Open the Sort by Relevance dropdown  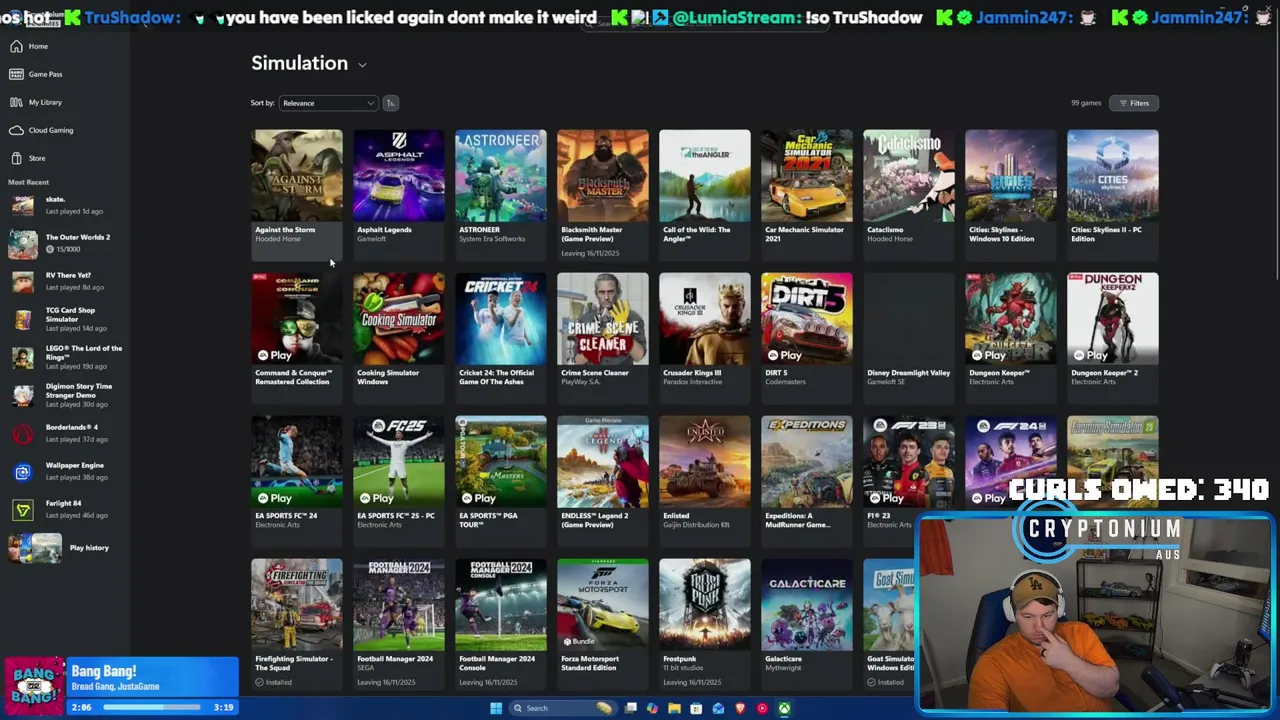point(328,103)
